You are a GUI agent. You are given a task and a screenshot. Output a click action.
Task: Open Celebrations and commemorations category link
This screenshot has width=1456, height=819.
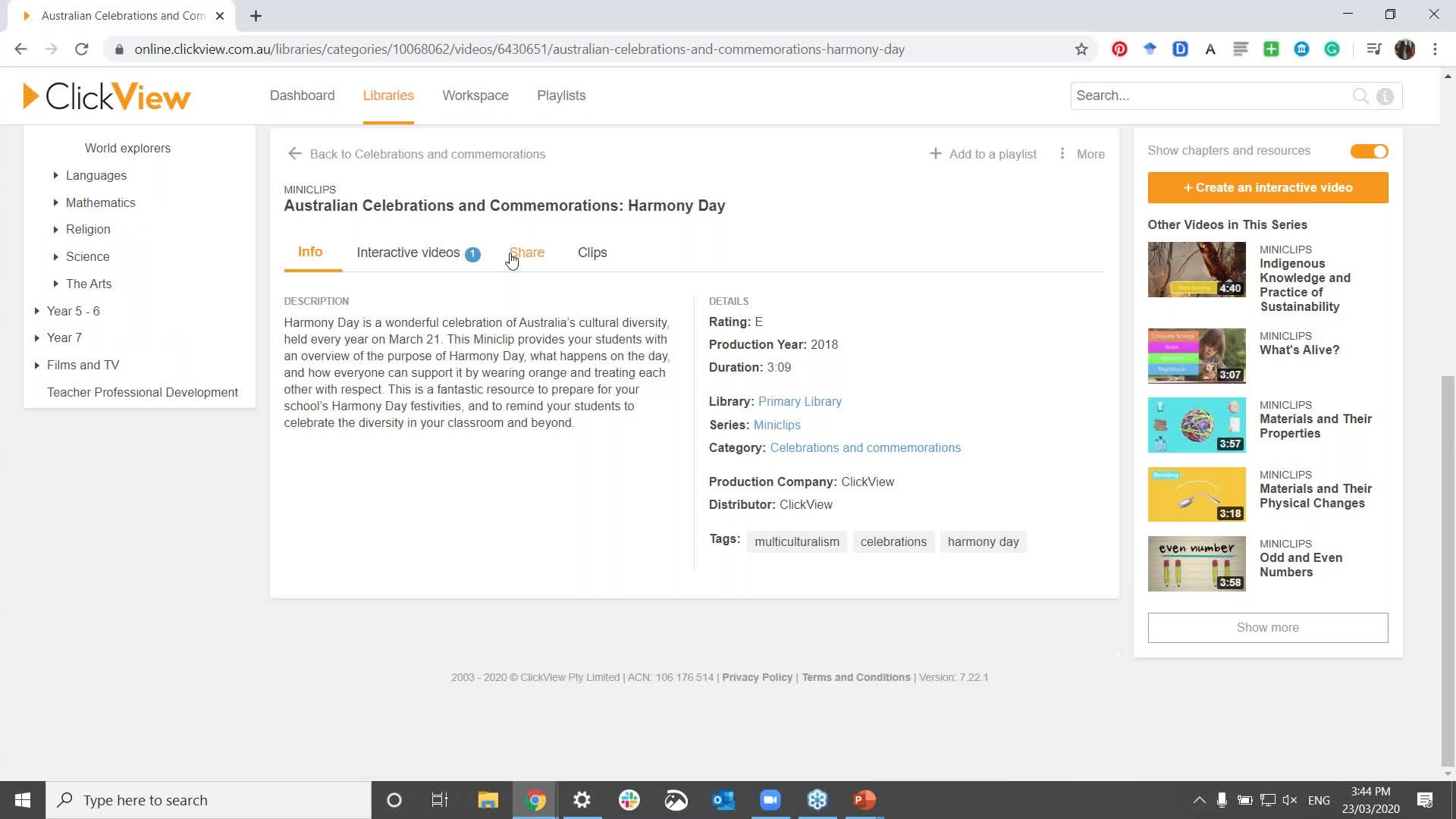(x=865, y=448)
